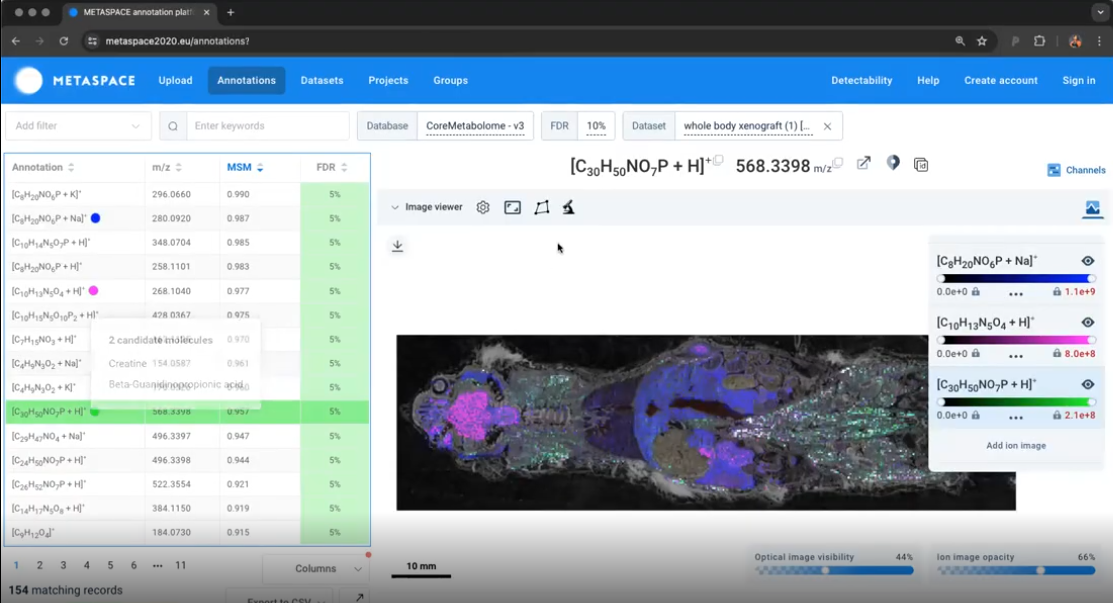
Task: Change the FDR level from 10%
Action: (x=596, y=125)
